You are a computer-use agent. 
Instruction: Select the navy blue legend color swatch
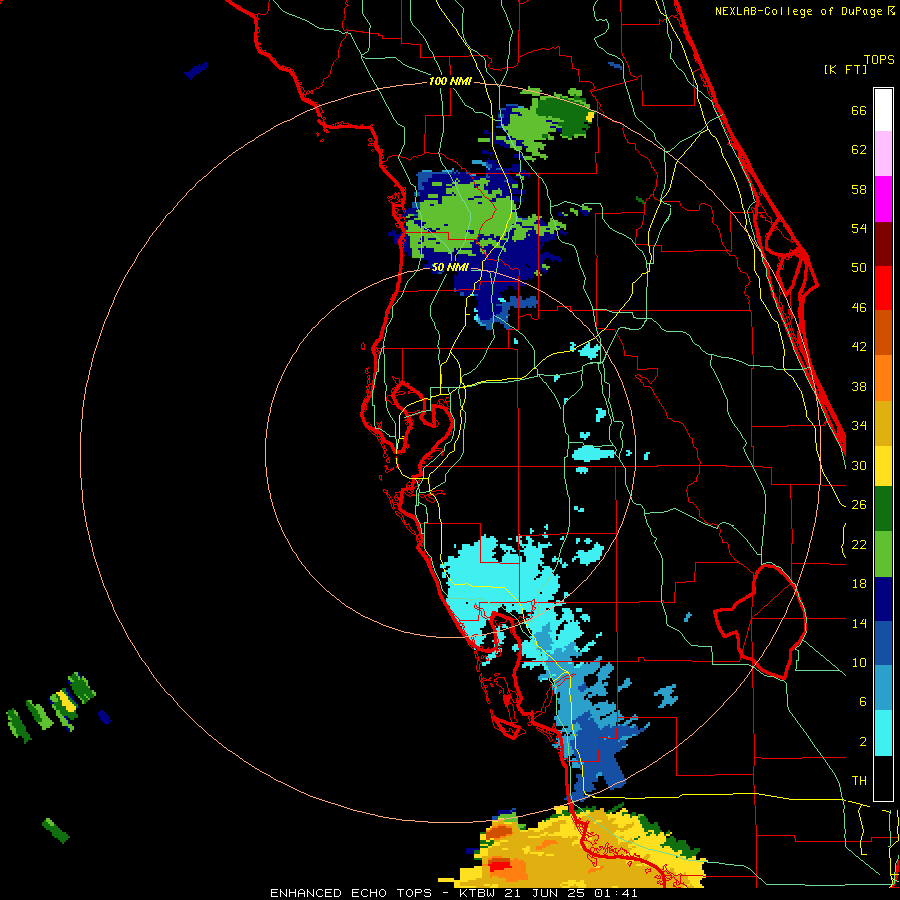[x=883, y=599]
